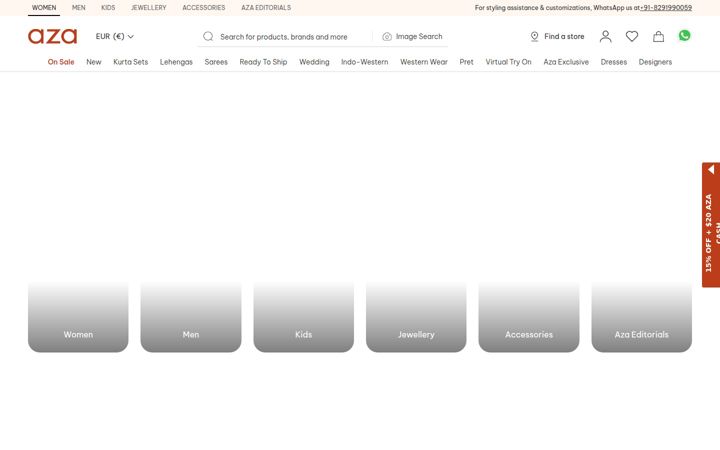
Task: Open the shopping bag icon
Action: [x=658, y=36]
